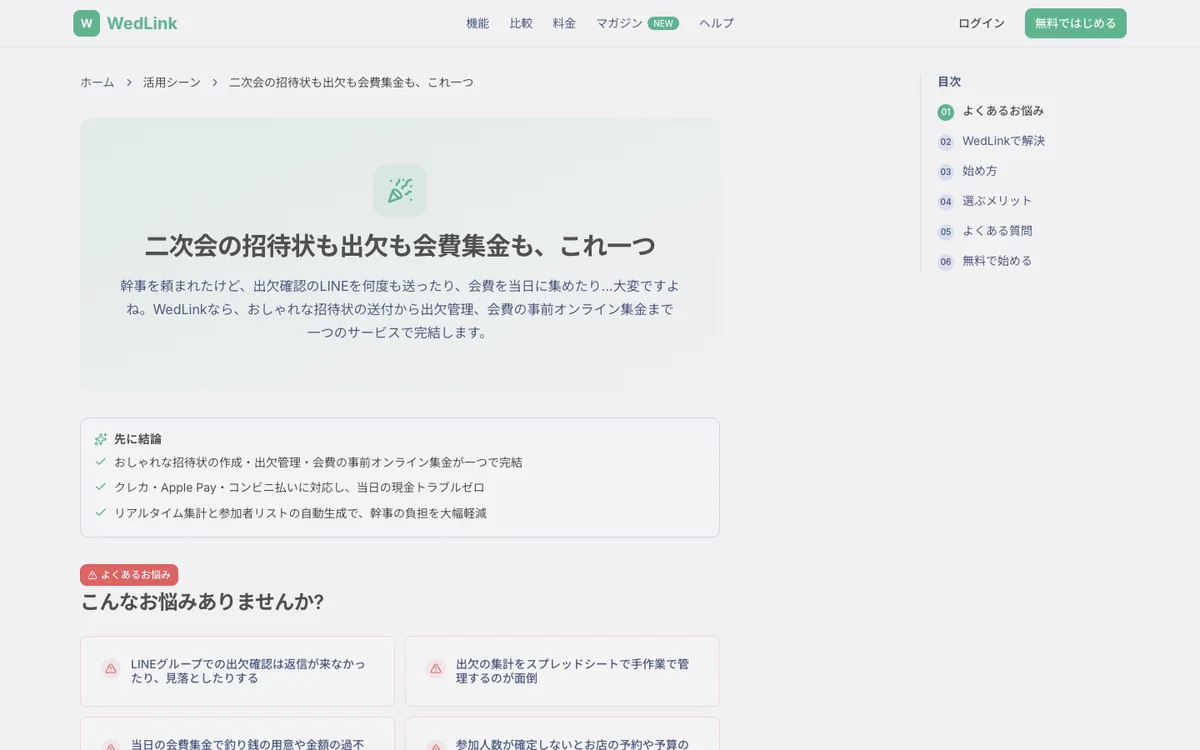Screen dimensions: 1200x750
Task: Click warning icon on 当日の会費集金 card
Action: pos(110,746)
